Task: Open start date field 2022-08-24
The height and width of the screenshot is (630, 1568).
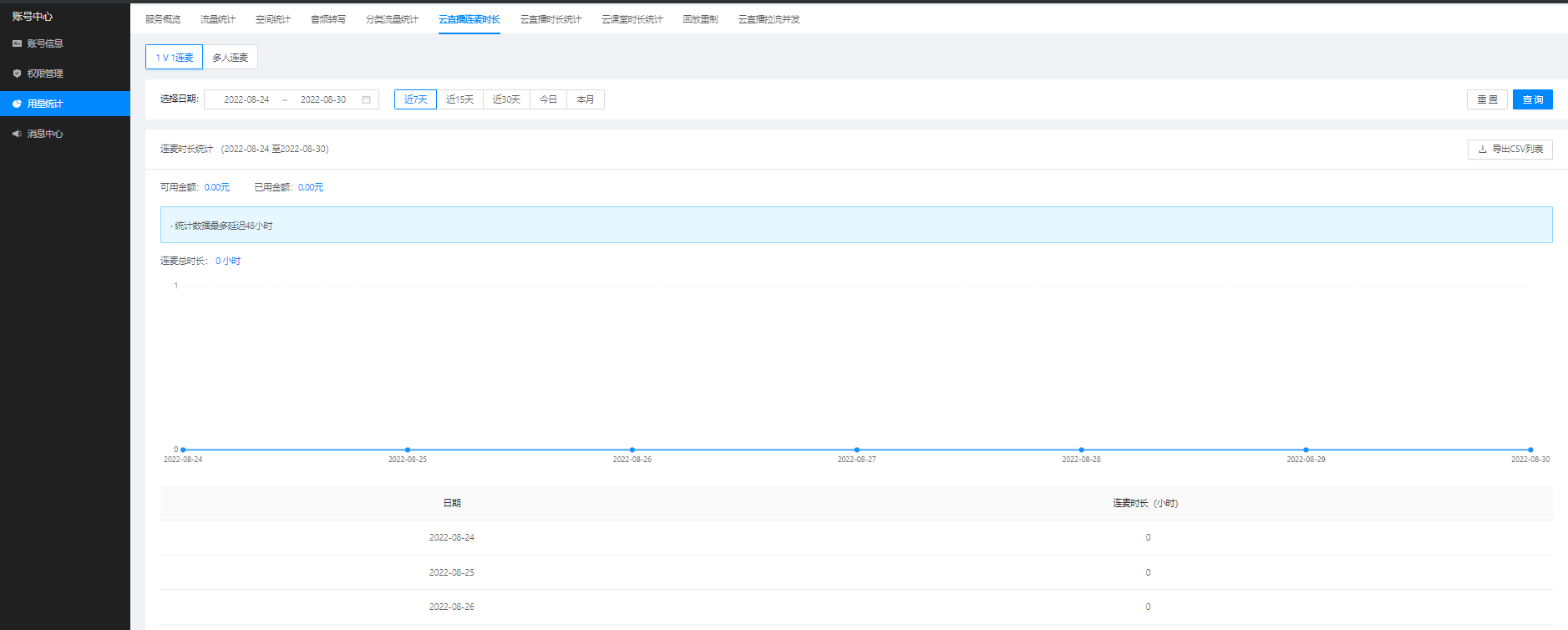Action: pyautogui.click(x=246, y=99)
